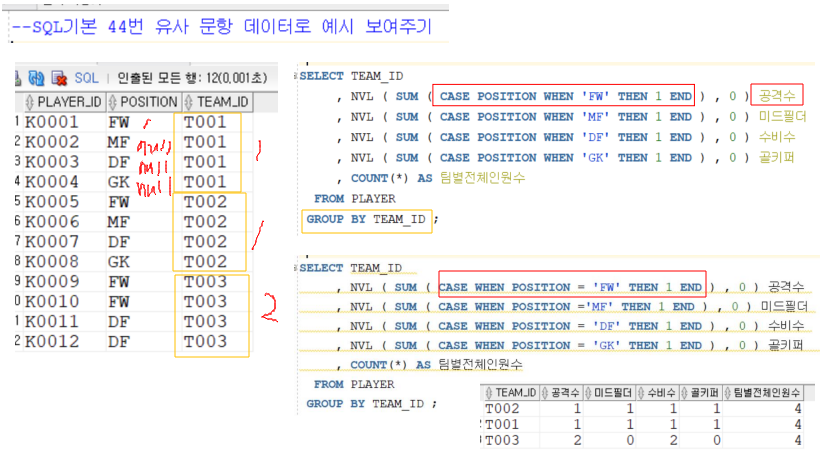
Task: Click the 골키퍼 alias in second query
Action: click(x=785, y=345)
